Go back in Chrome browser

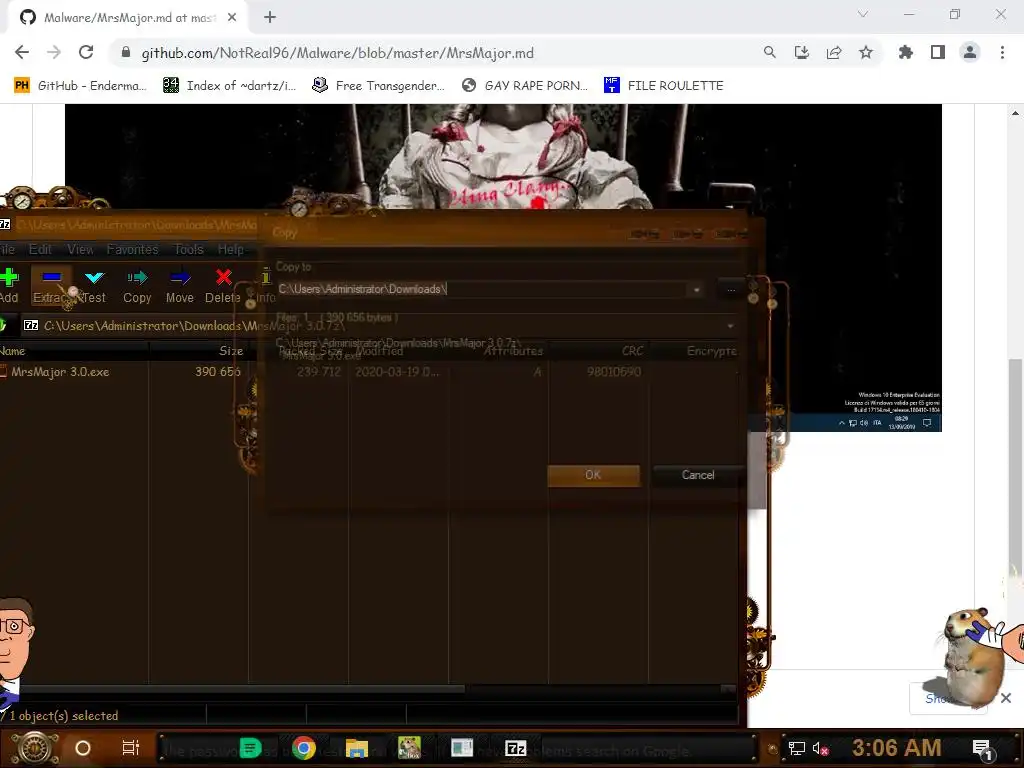(x=22, y=52)
